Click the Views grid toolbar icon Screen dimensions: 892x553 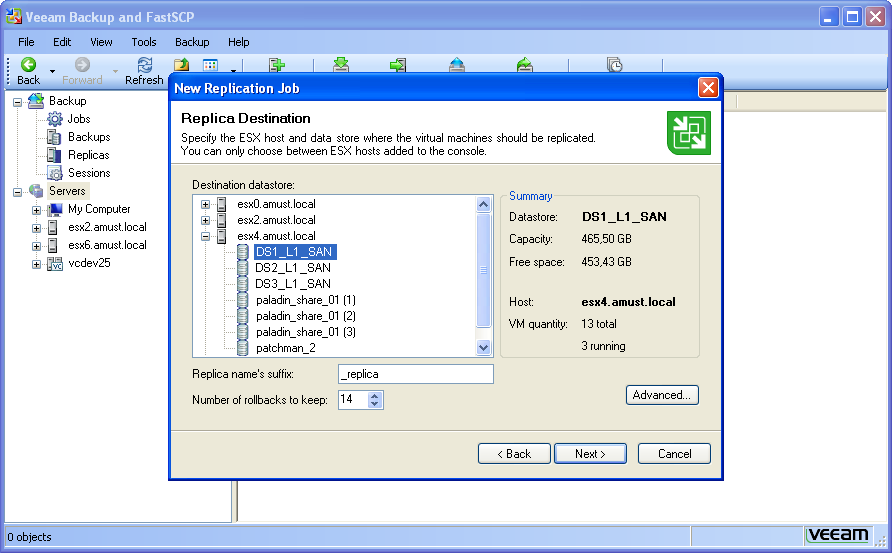point(210,65)
